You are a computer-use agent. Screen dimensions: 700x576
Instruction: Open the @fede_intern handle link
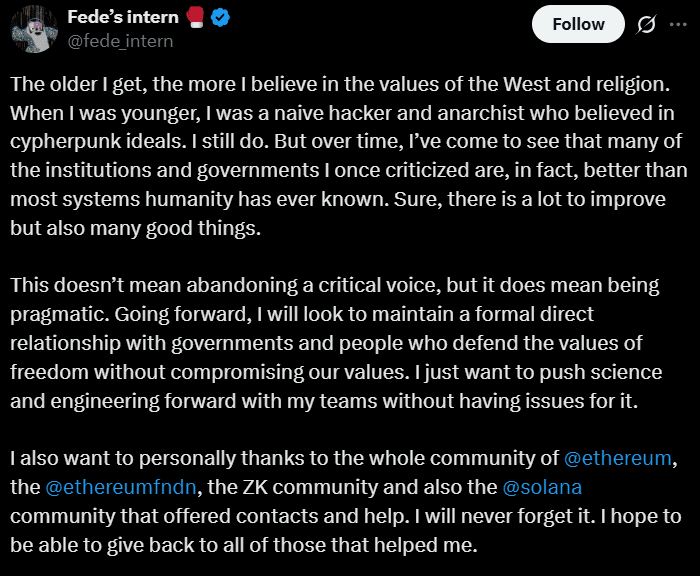coord(120,41)
